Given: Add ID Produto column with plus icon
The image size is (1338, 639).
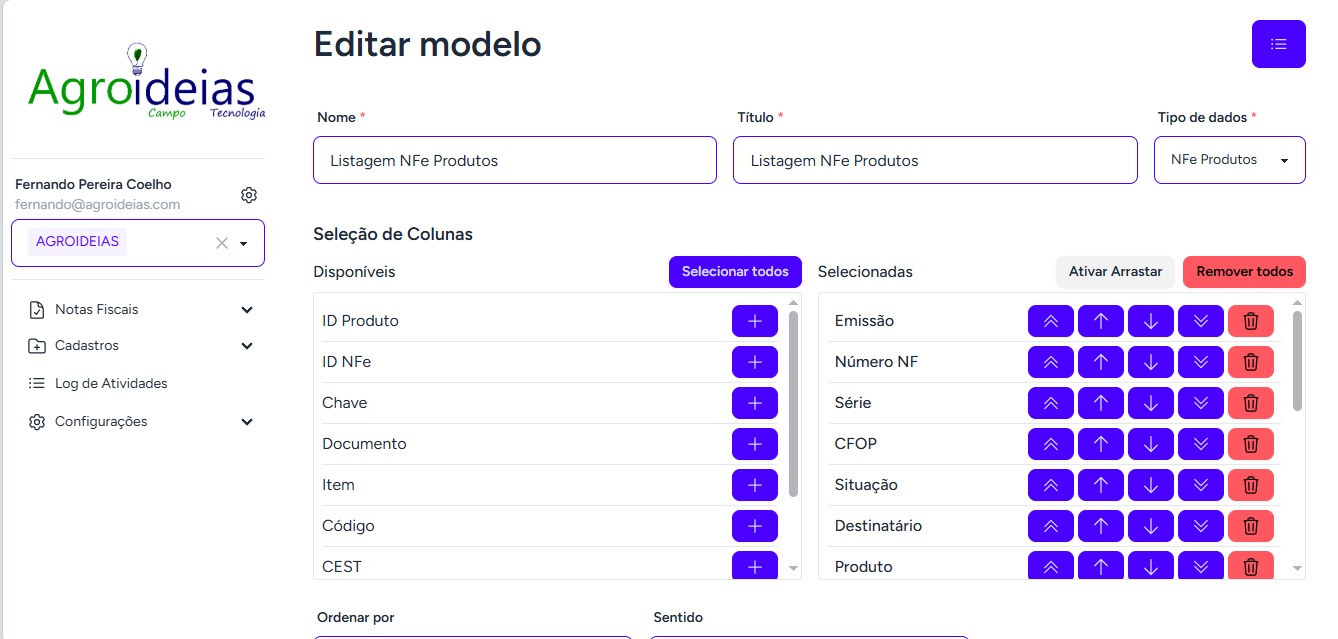Looking at the screenshot, I should (x=754, y=321).
